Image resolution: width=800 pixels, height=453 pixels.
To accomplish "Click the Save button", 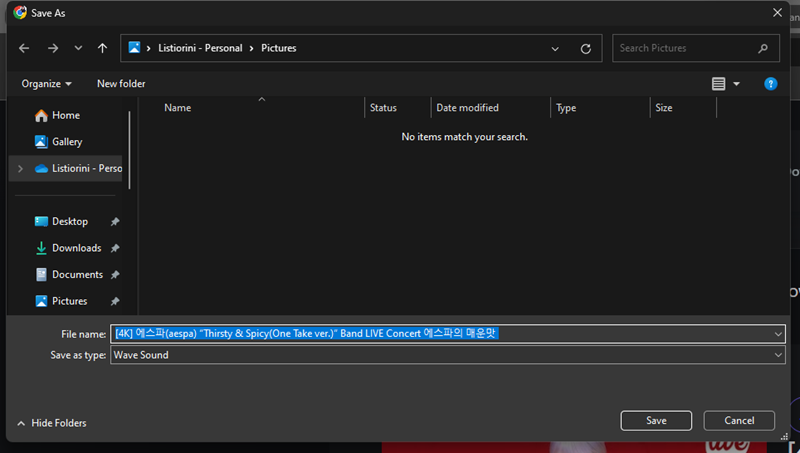I will coord(656,421).
